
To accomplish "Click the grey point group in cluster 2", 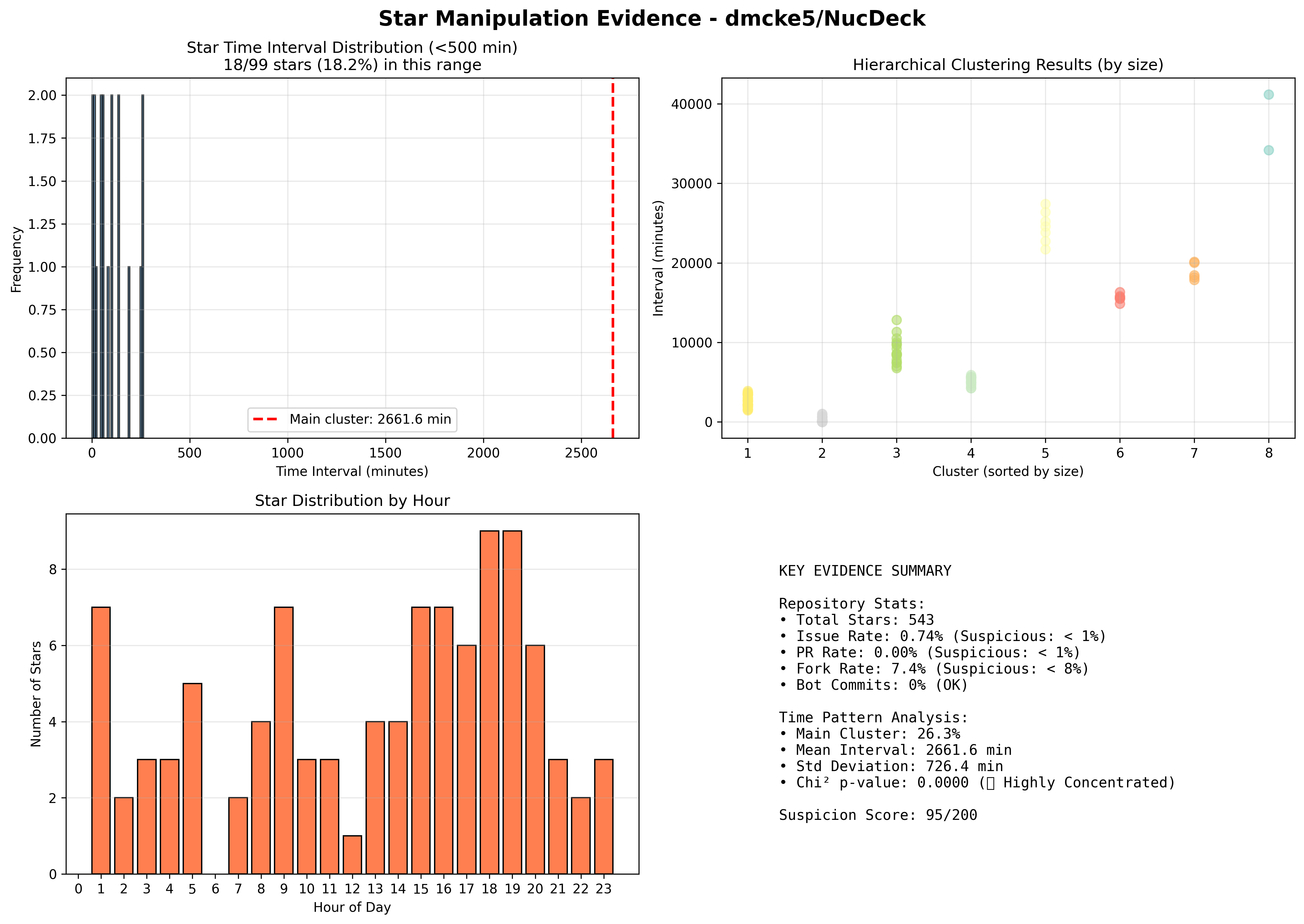I will point(821,418).
